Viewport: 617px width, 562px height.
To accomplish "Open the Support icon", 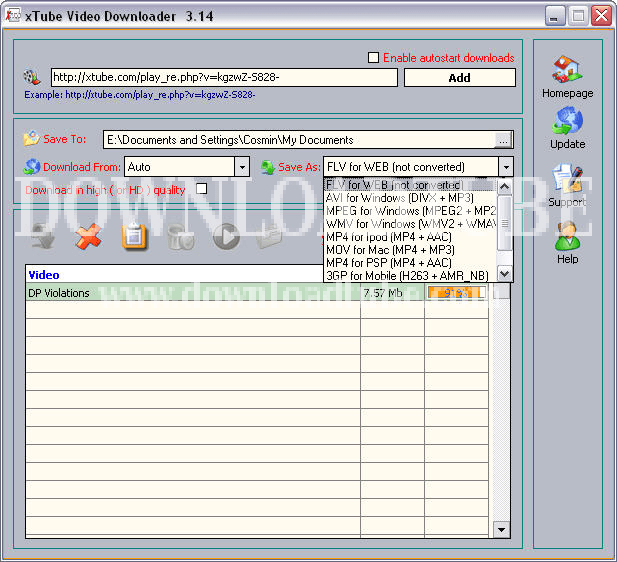I will point(567,181).
